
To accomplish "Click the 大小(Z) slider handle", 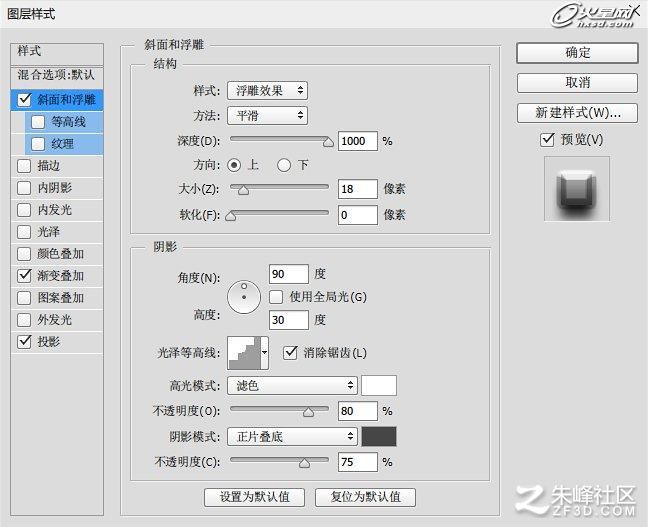I will click(x=243, y=190).
